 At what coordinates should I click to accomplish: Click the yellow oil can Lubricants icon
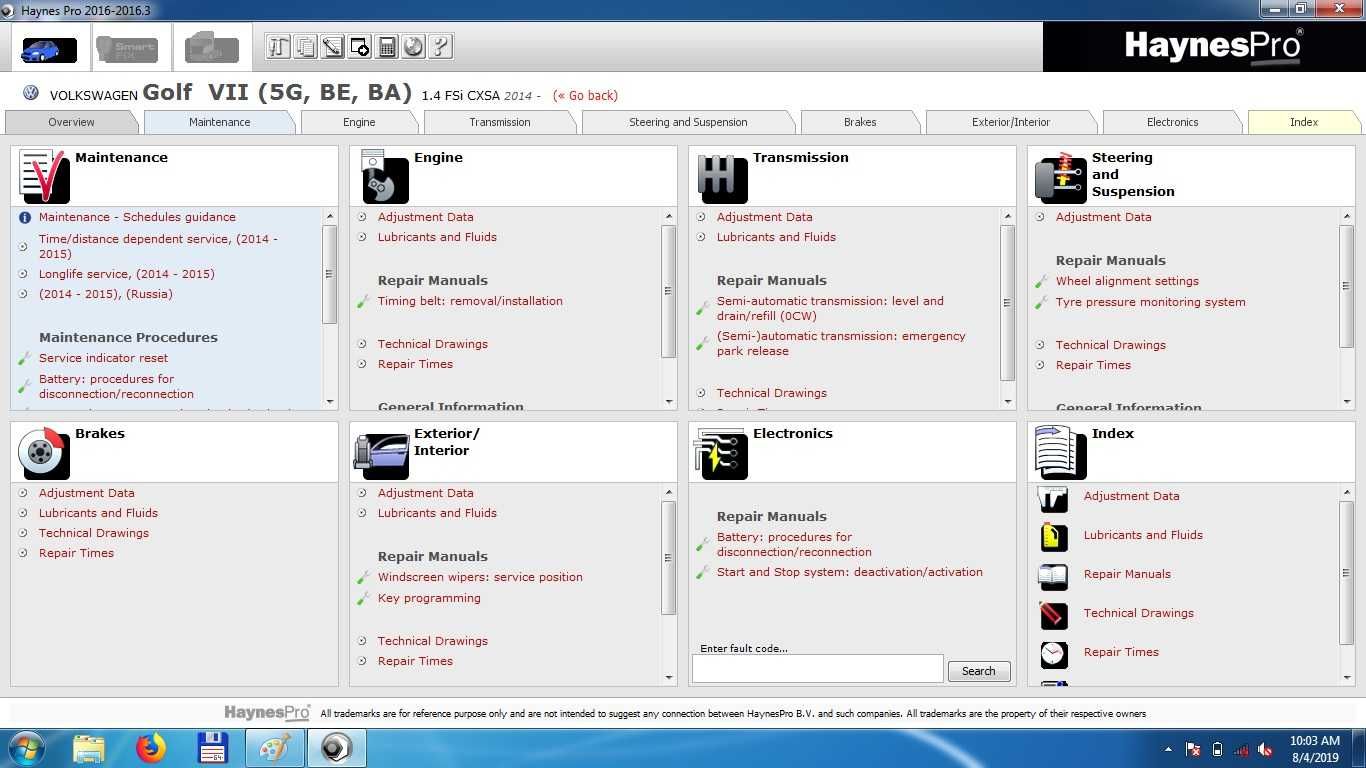[1053, 536]
